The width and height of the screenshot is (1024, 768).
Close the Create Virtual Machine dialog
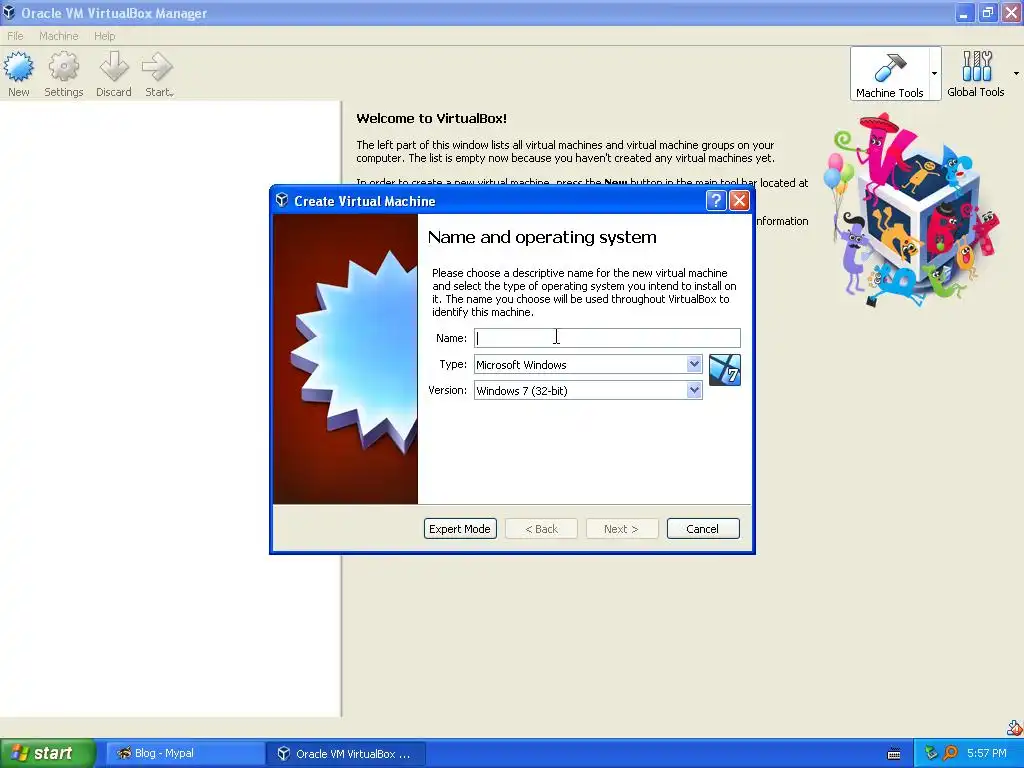point(739,200)
